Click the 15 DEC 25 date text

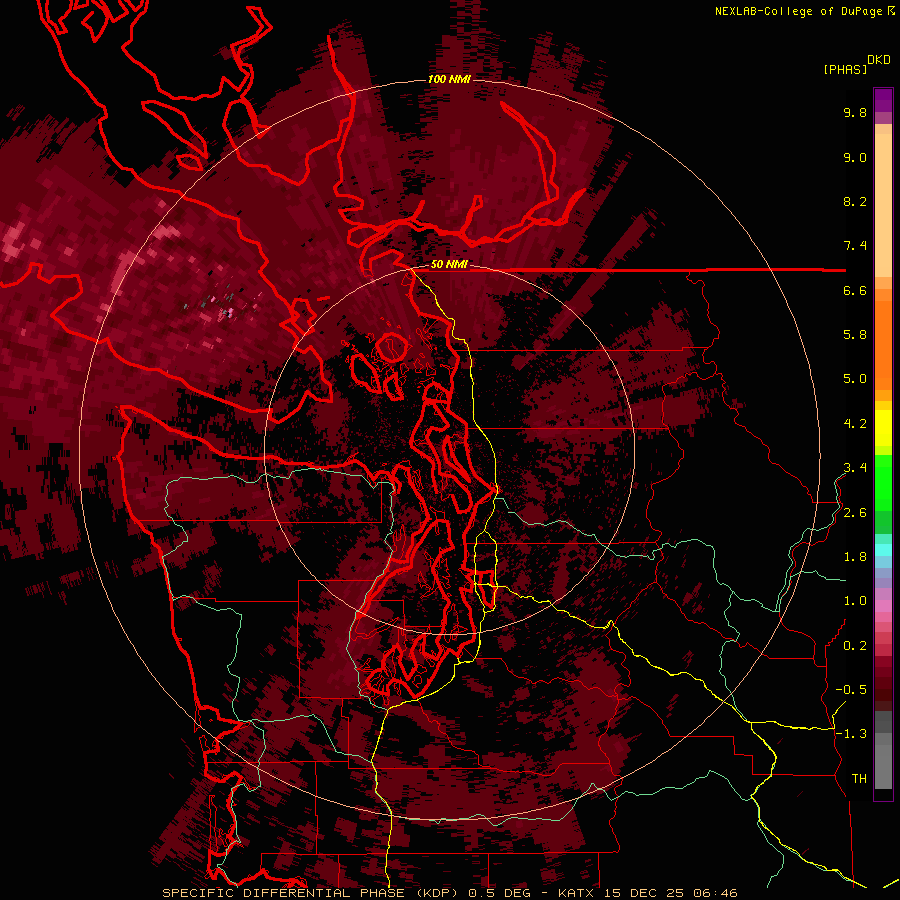(645, 893)
